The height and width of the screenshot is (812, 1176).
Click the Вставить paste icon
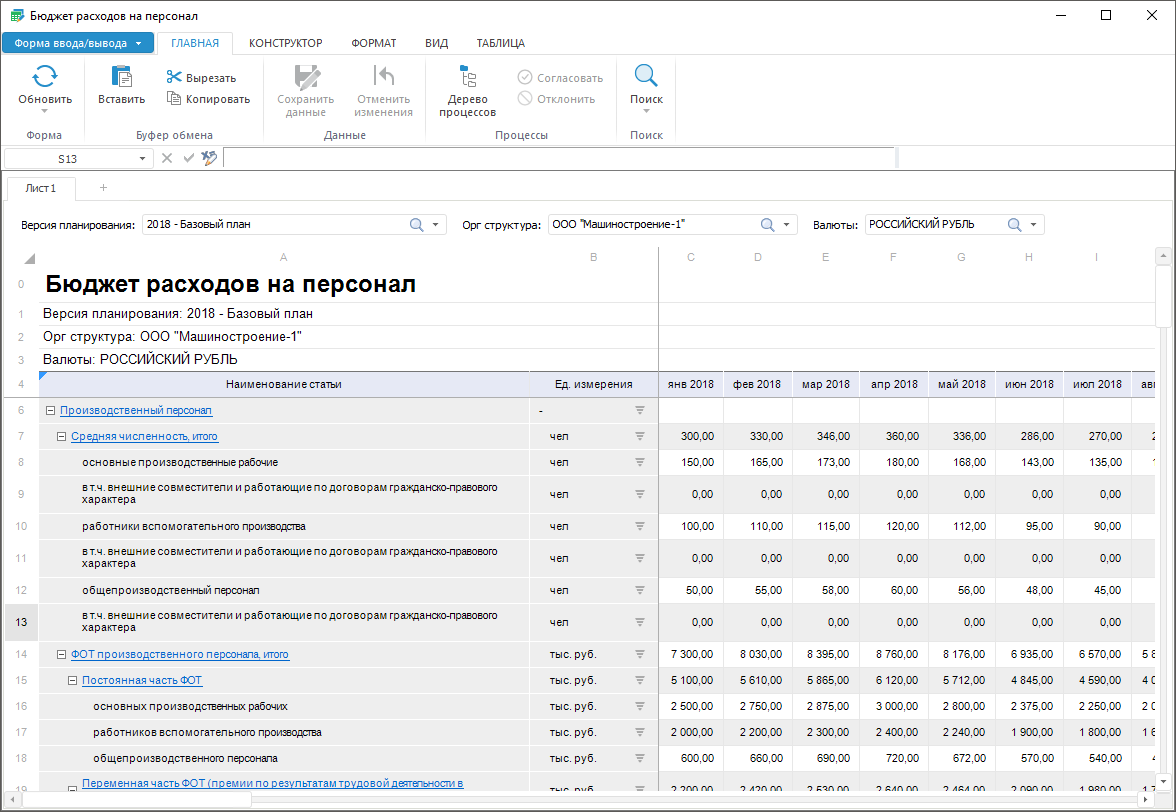[121, 78]
